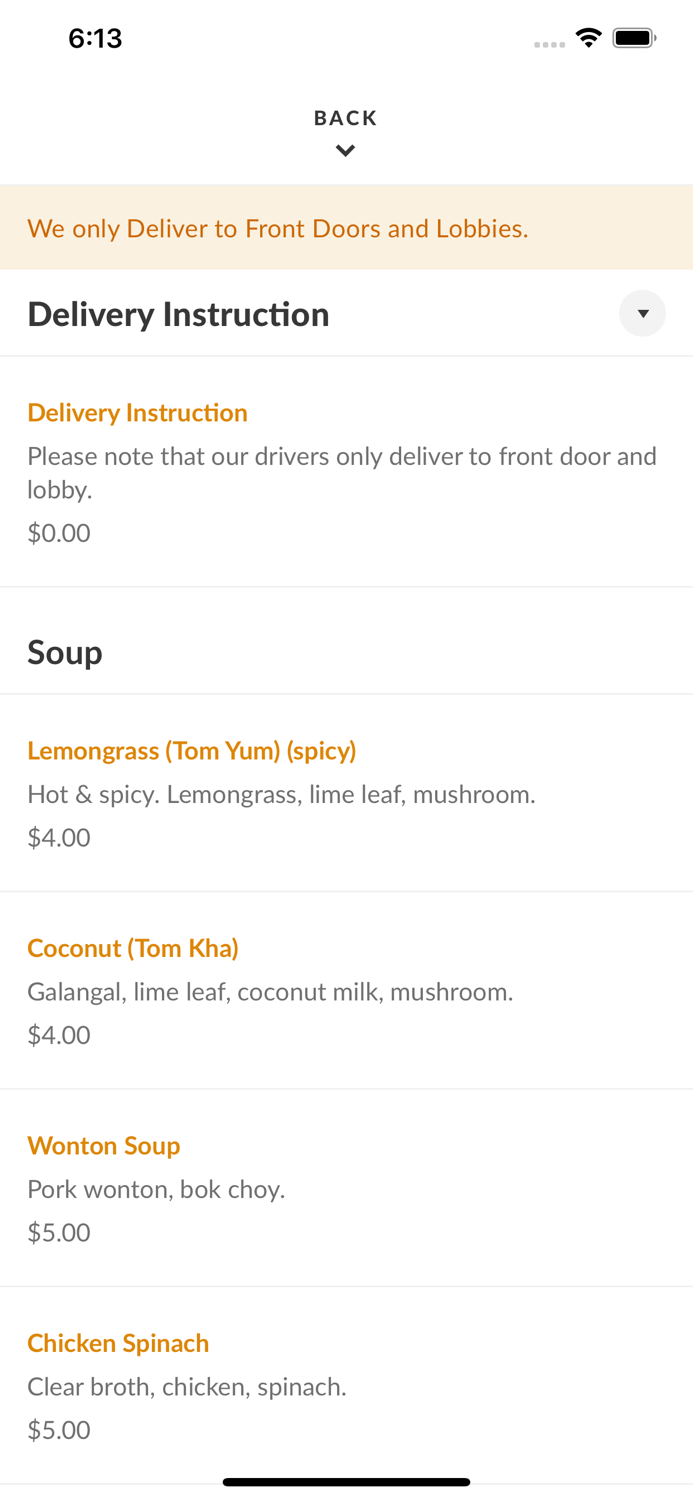The width and height of the screenshot is (693, 1500).
Task: Tap the BACK button label
Action: (x=346, y=118)
